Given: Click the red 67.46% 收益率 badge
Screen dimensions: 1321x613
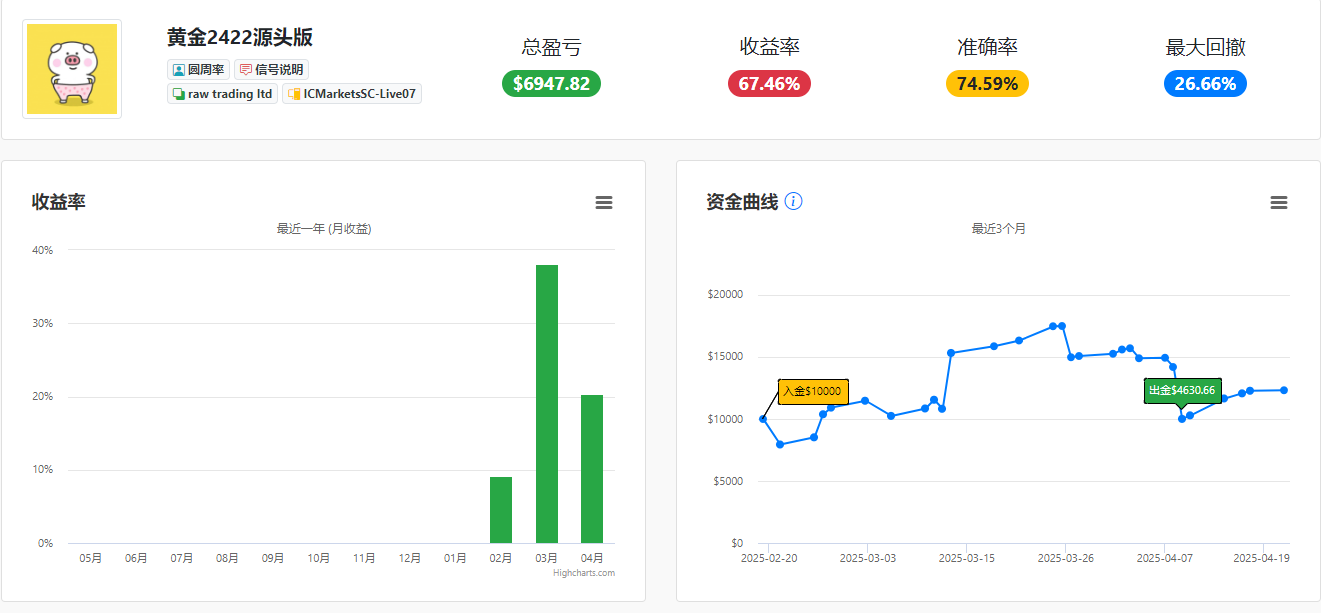Looking at the screenshot, I should click(x=769, y=84).
